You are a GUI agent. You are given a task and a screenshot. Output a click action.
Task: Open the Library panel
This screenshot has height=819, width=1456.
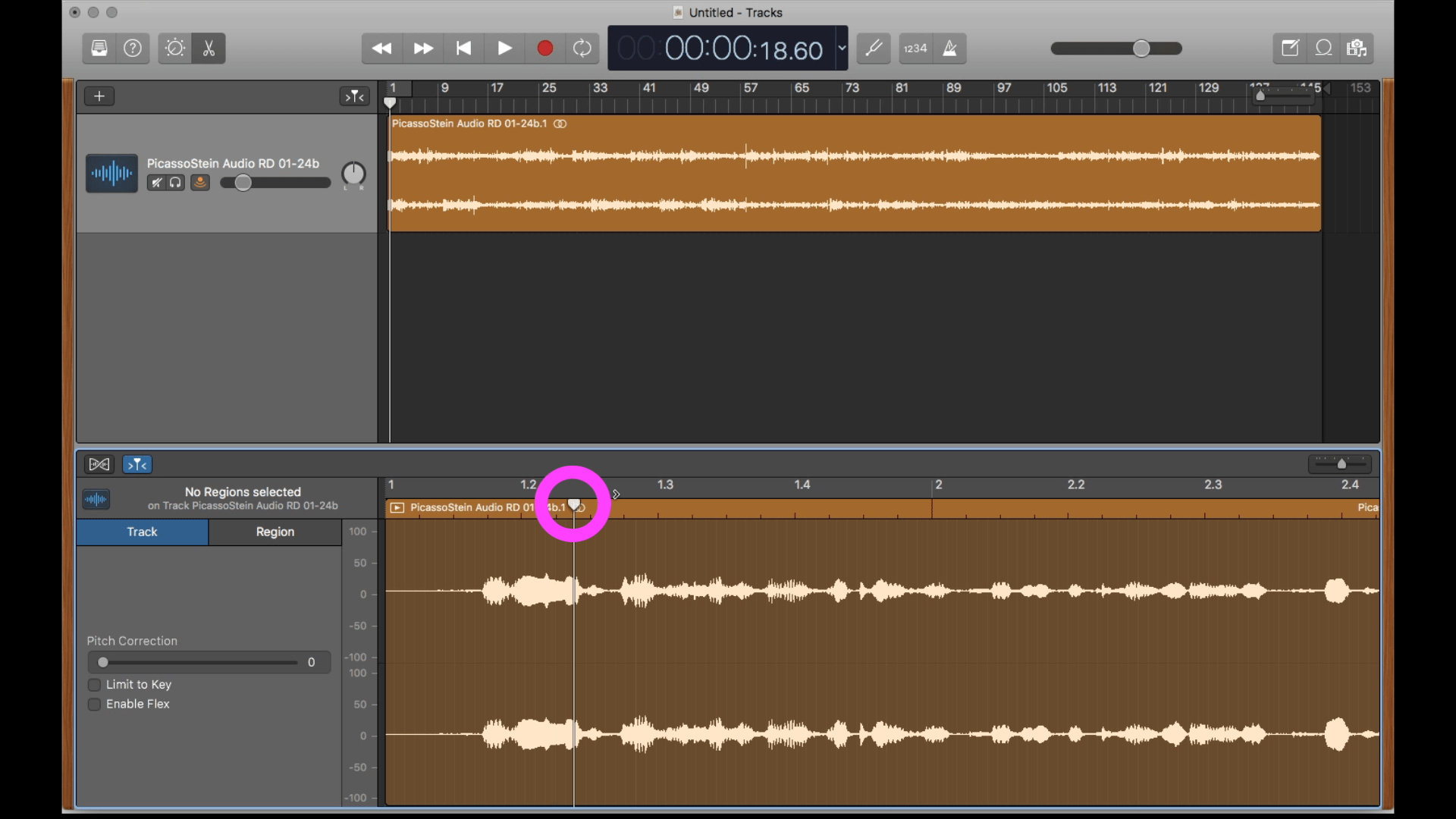click(99, 48)
